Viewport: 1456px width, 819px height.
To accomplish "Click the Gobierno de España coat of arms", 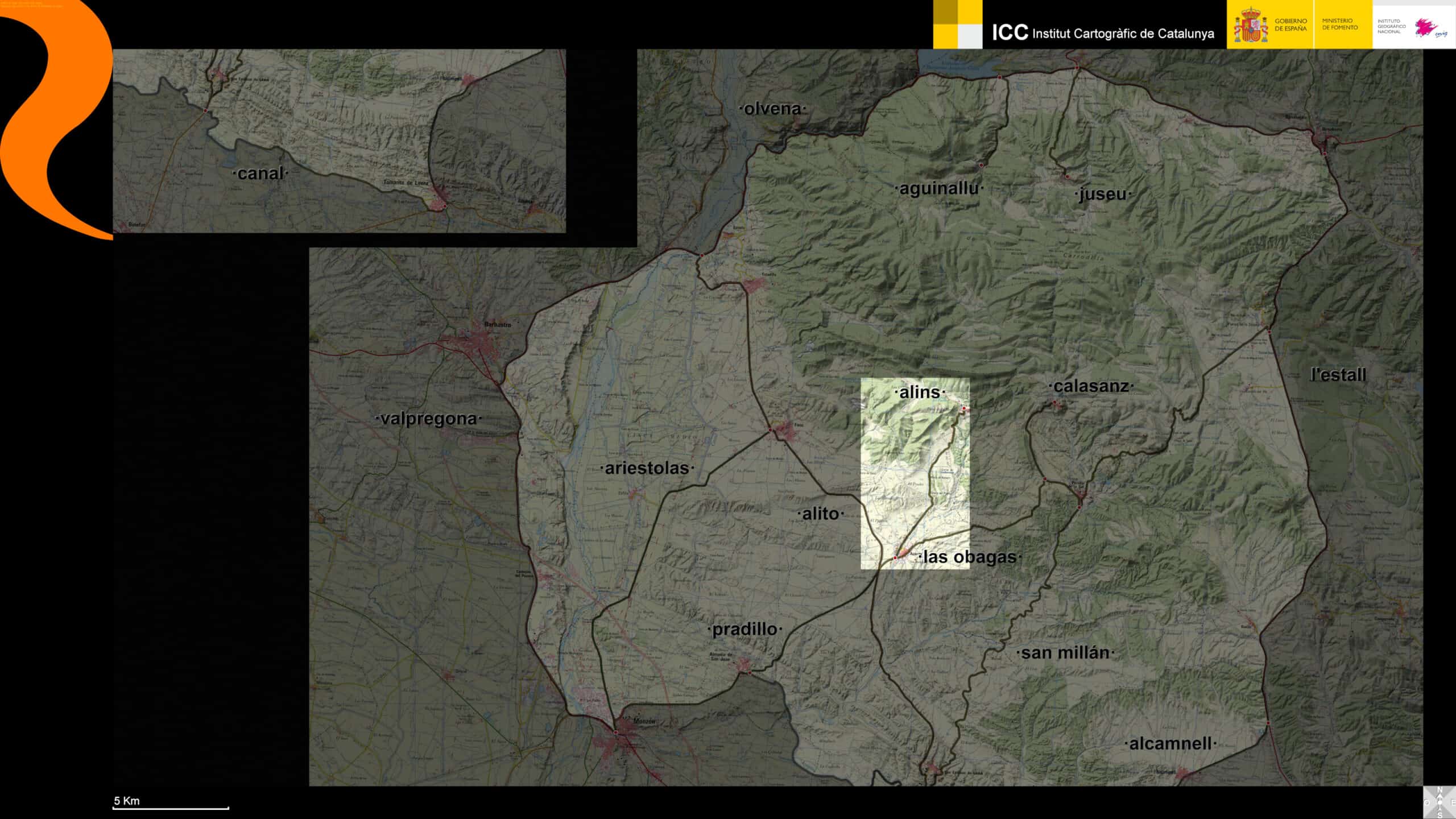I will 1250,25.
